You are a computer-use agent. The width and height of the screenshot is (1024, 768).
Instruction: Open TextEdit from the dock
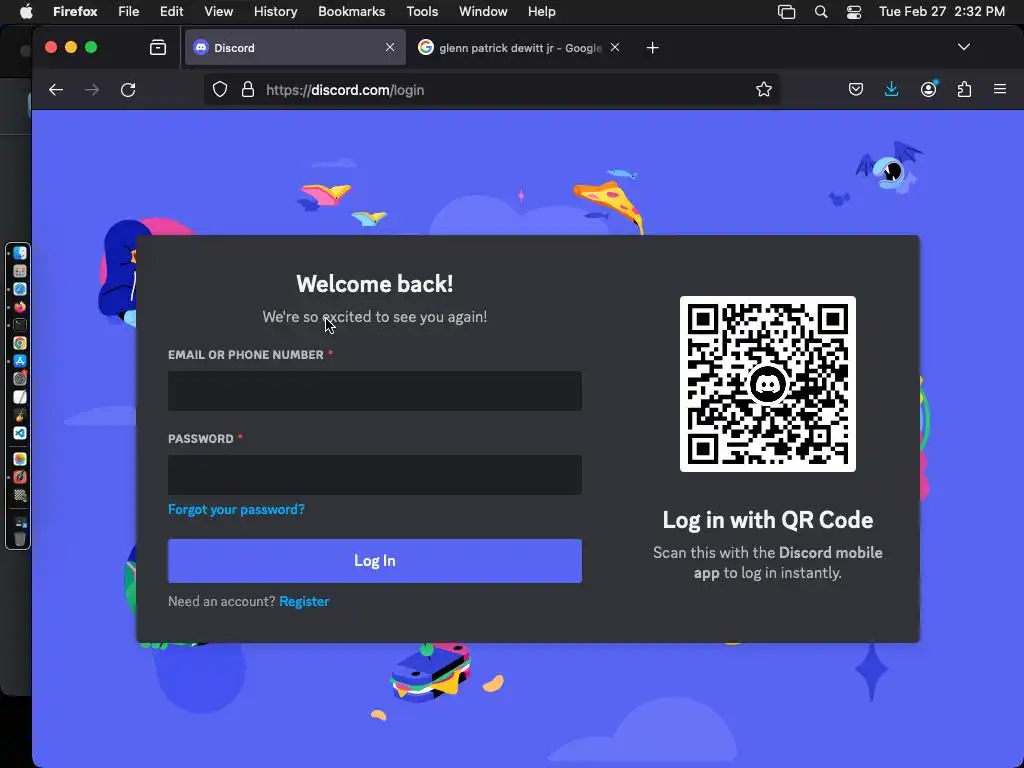[20, 397]
